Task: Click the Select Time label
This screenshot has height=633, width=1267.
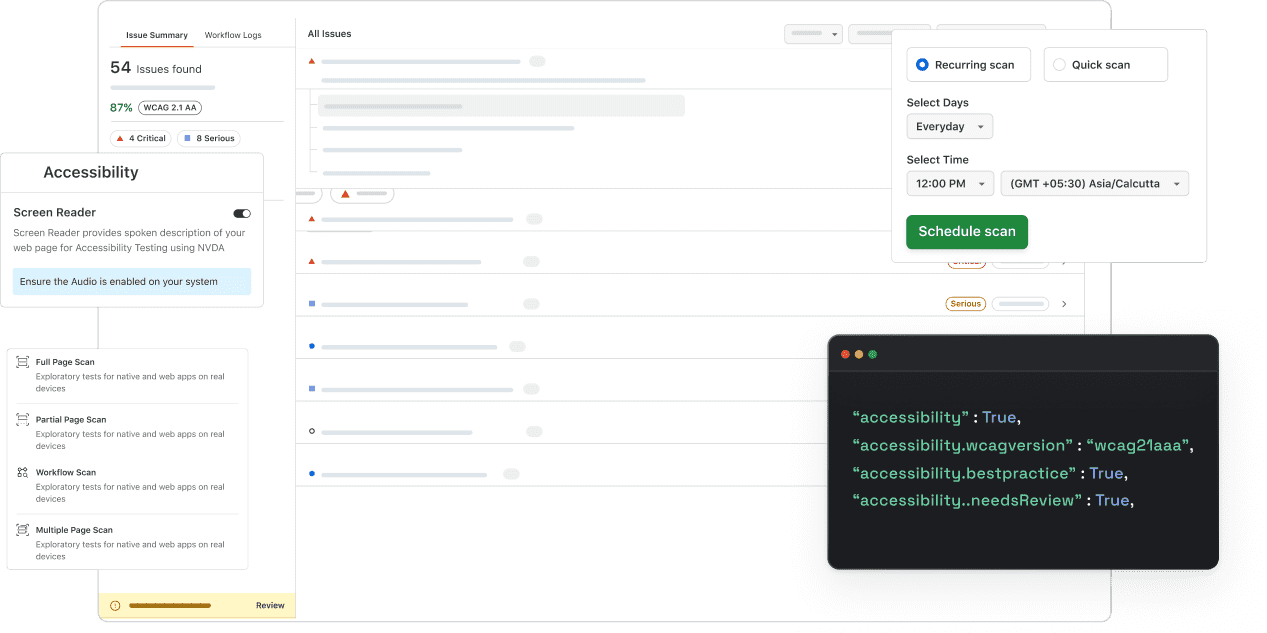Action: pyautogui.click(x=937, y=160)
